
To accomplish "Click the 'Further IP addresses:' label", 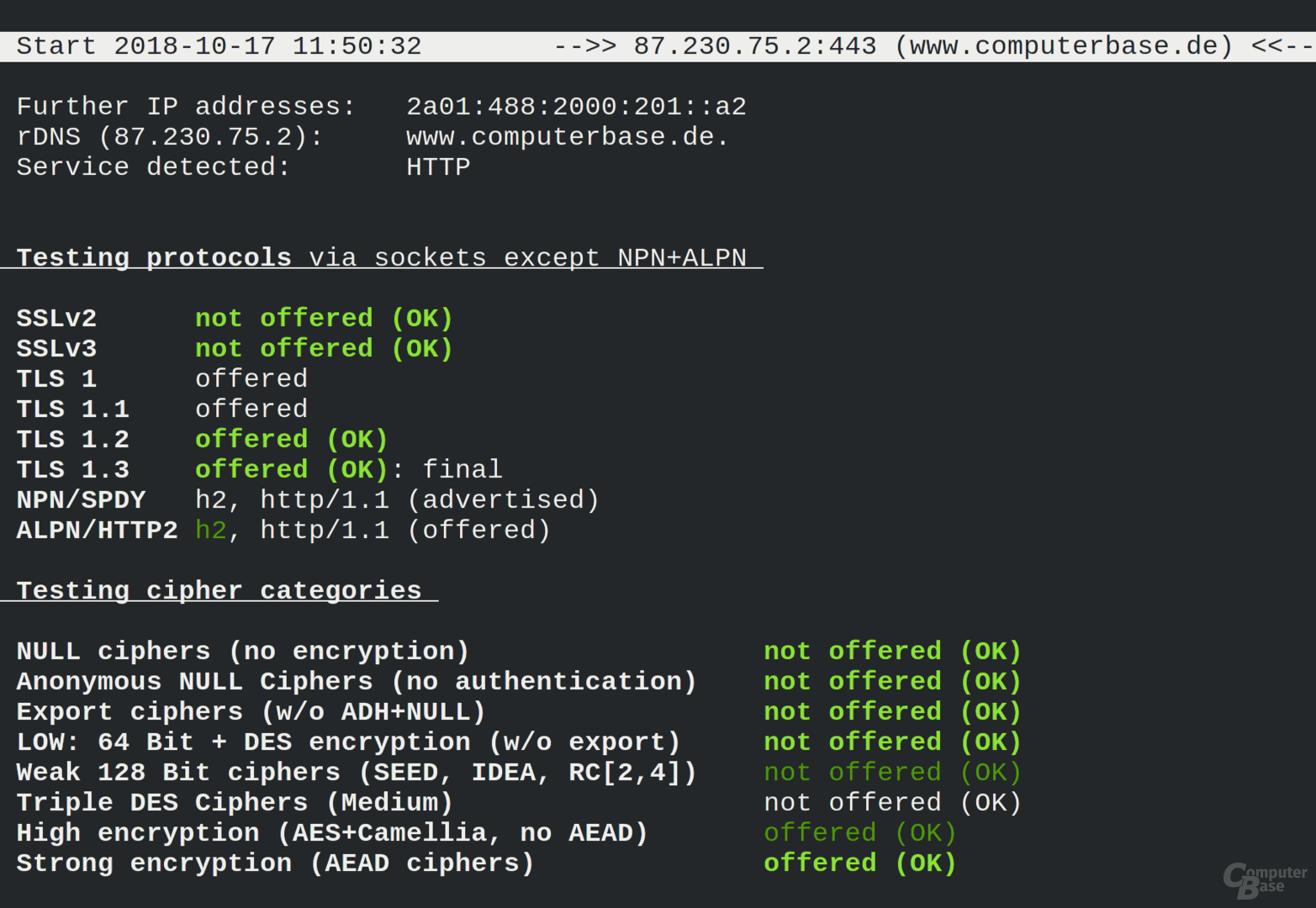I will click(x=186, y=107).
